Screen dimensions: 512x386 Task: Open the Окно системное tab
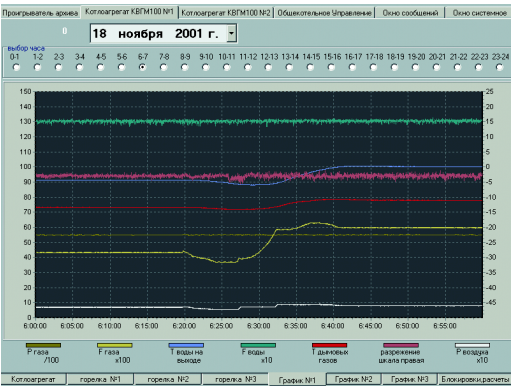click(x=479, y=13)
